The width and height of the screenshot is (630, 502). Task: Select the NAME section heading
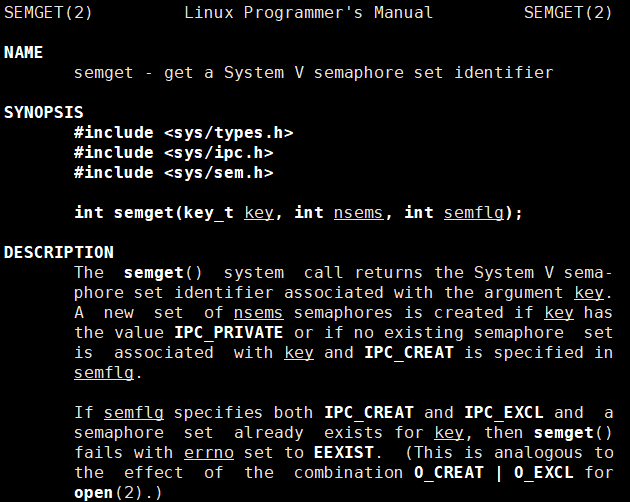pos(23,53)
